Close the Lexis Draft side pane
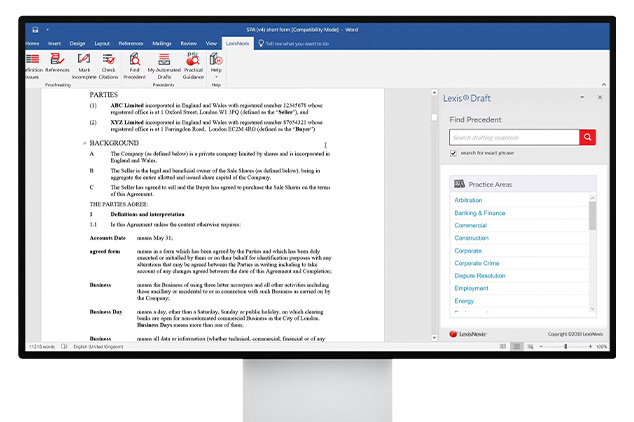 click(x=600, y=98)
